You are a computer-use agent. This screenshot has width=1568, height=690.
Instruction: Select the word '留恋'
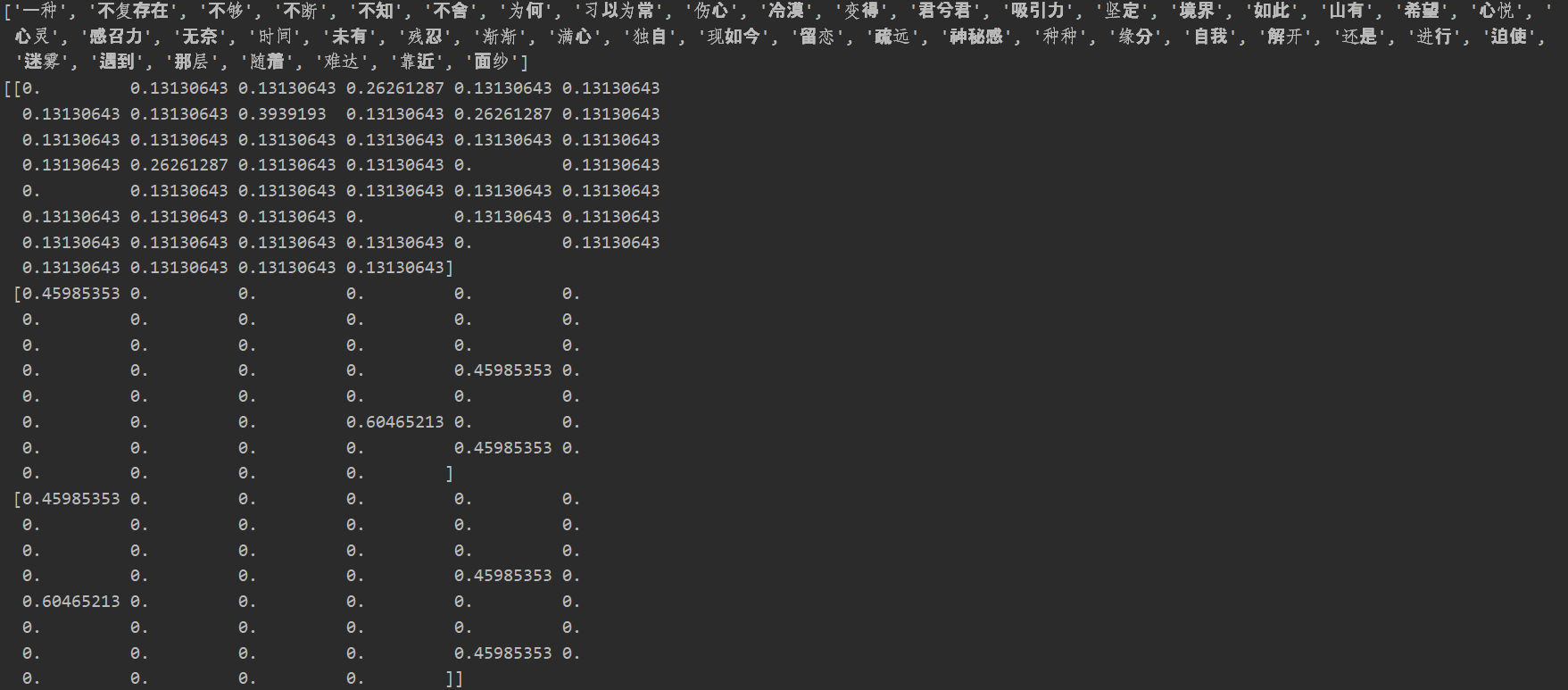click(817, 37)
